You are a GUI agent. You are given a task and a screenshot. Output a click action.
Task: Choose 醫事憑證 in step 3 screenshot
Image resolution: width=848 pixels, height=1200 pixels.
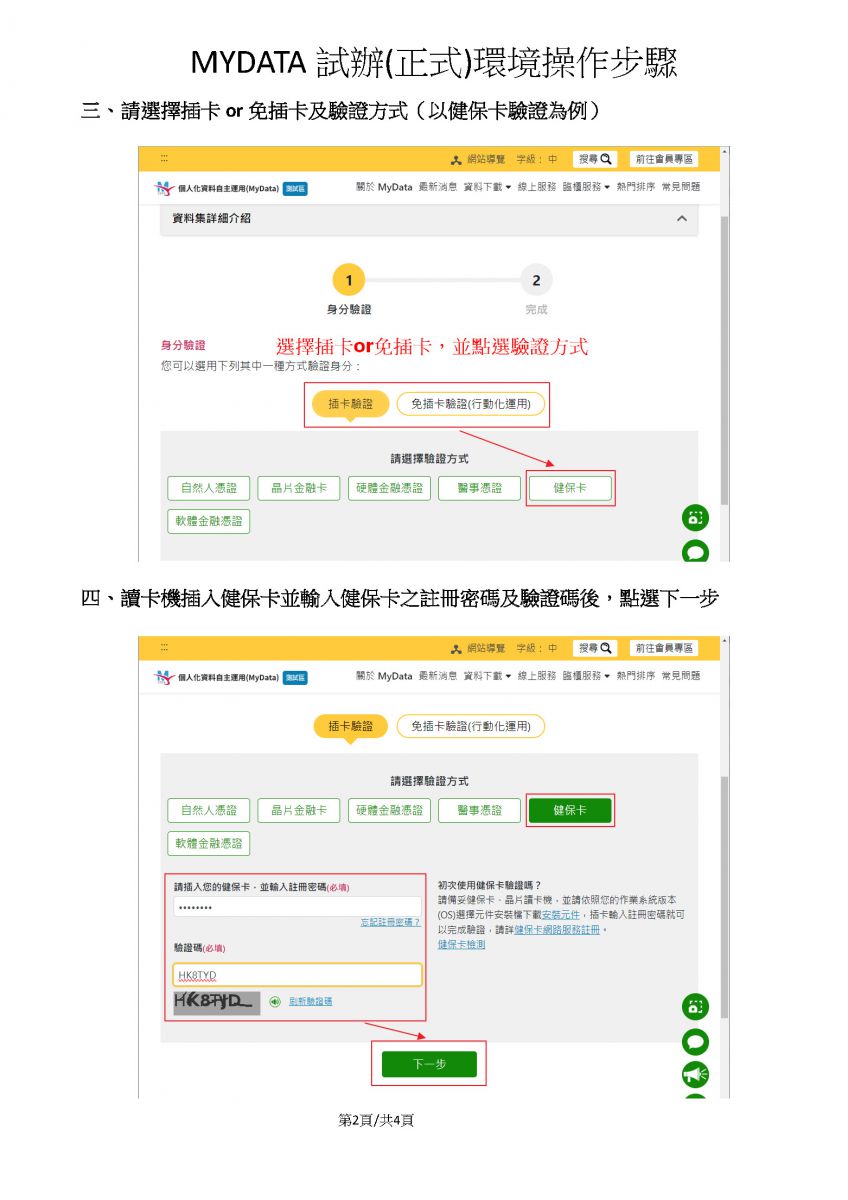coord(479,488)
